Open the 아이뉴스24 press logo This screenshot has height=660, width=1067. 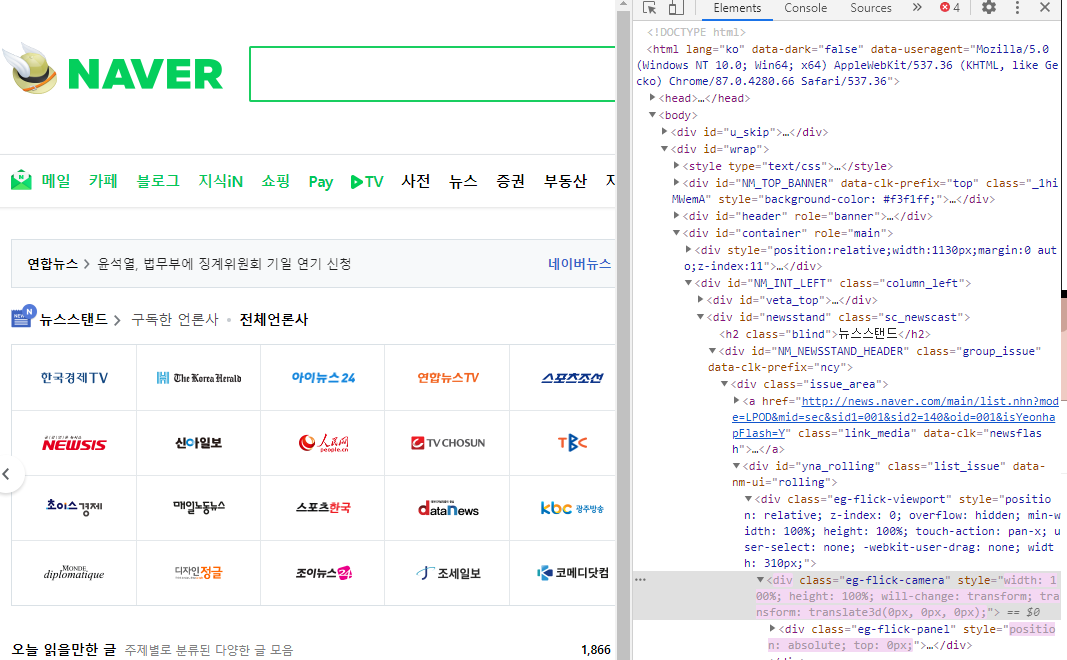(x=323, y=378)
